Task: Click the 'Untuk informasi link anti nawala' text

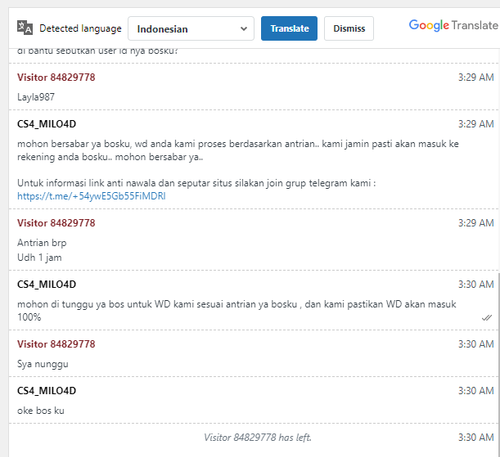Action: [196, 183]
